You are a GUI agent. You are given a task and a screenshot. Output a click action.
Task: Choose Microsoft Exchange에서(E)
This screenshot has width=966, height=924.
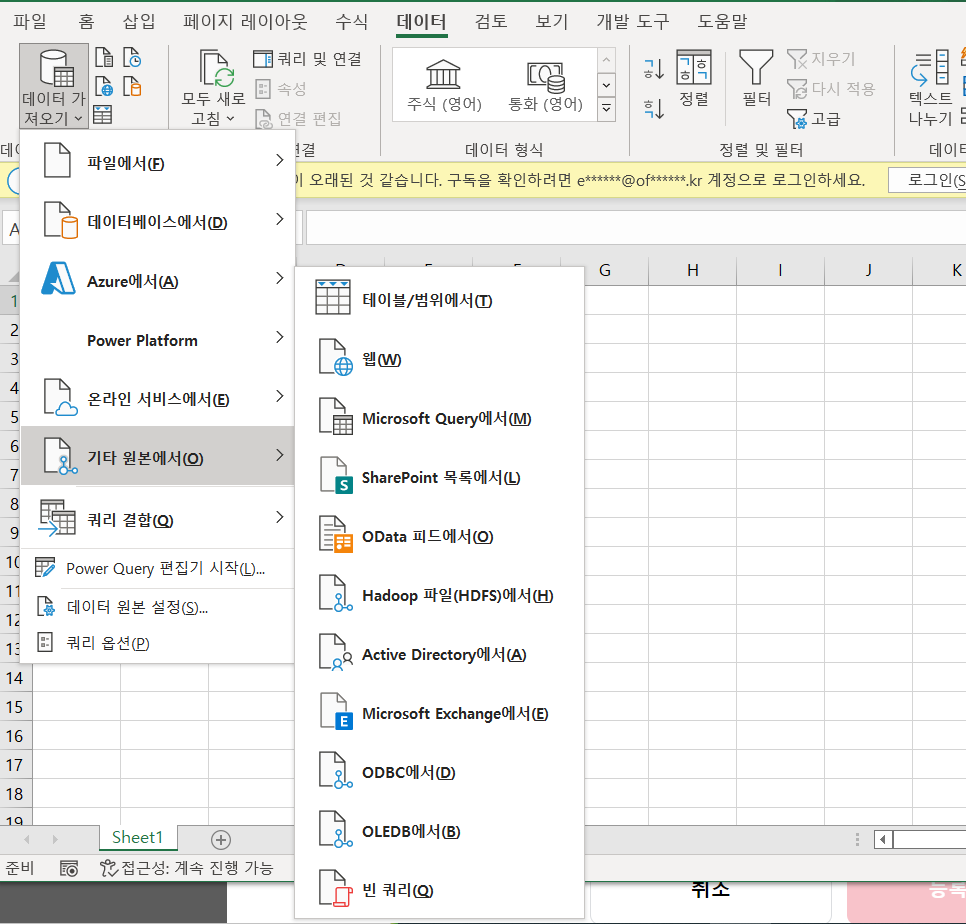(x=439, y=713)
